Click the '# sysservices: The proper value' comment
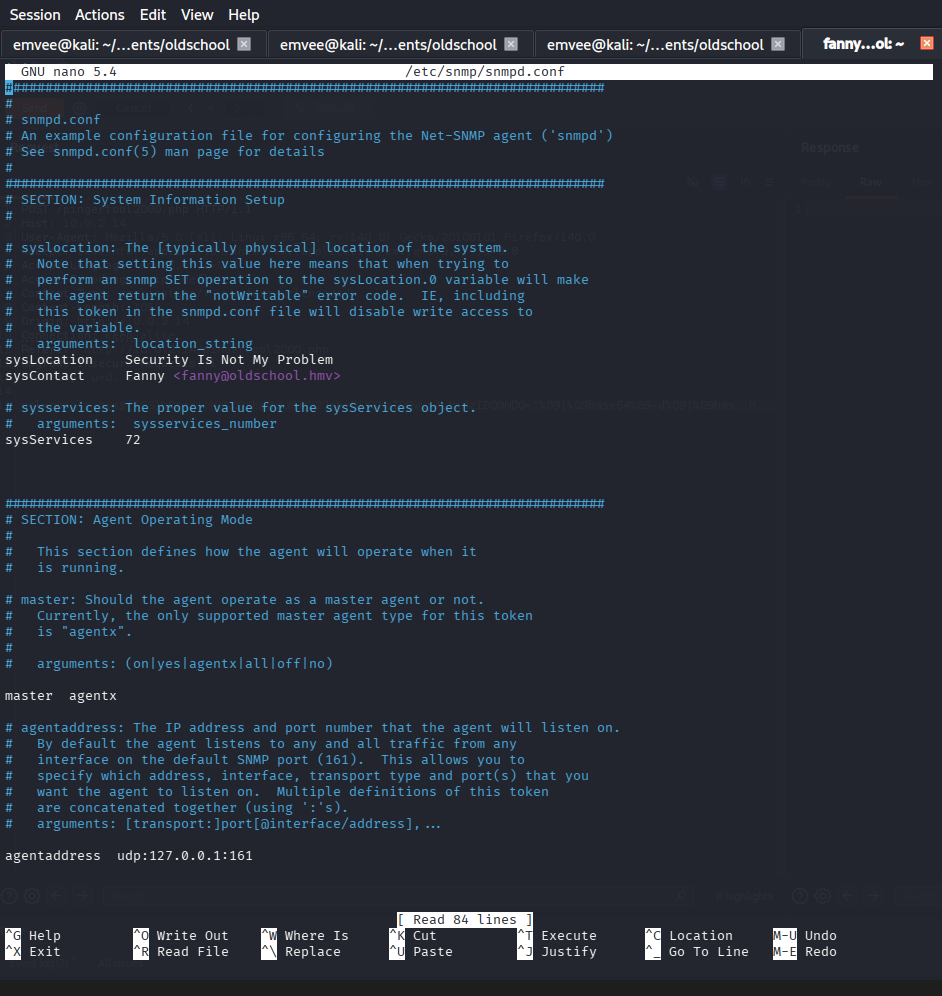Screen dimensions: 942x996 coord(241,408)
